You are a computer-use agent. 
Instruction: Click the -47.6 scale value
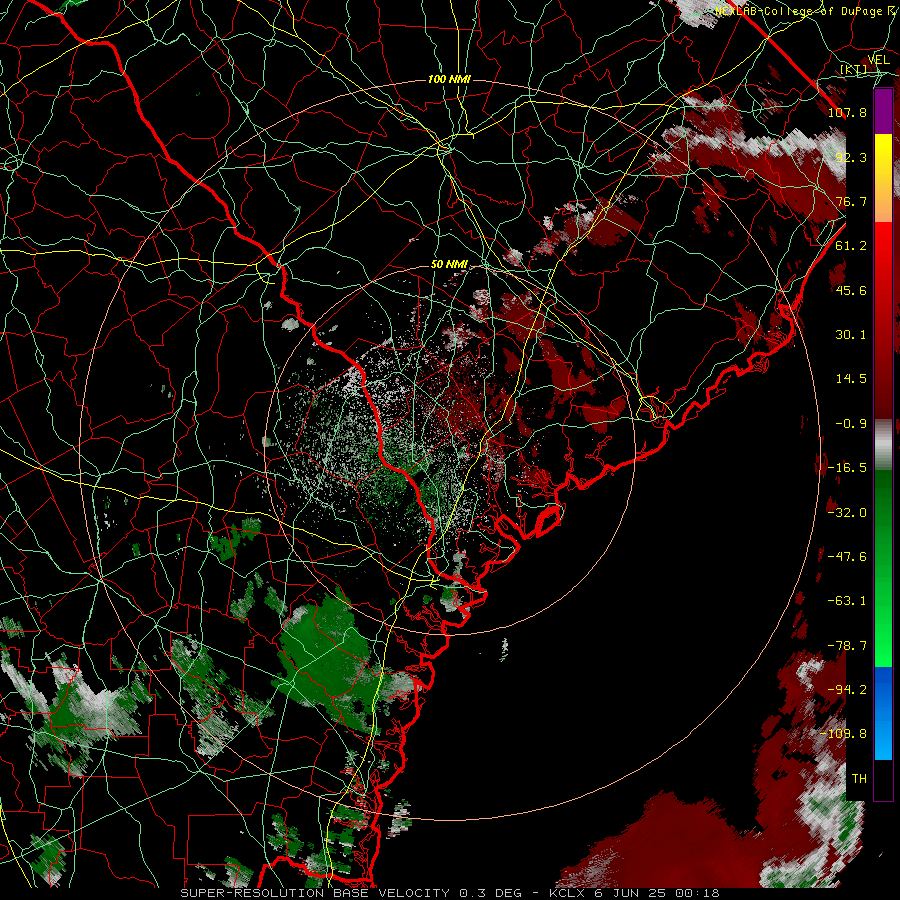[847, 557]
